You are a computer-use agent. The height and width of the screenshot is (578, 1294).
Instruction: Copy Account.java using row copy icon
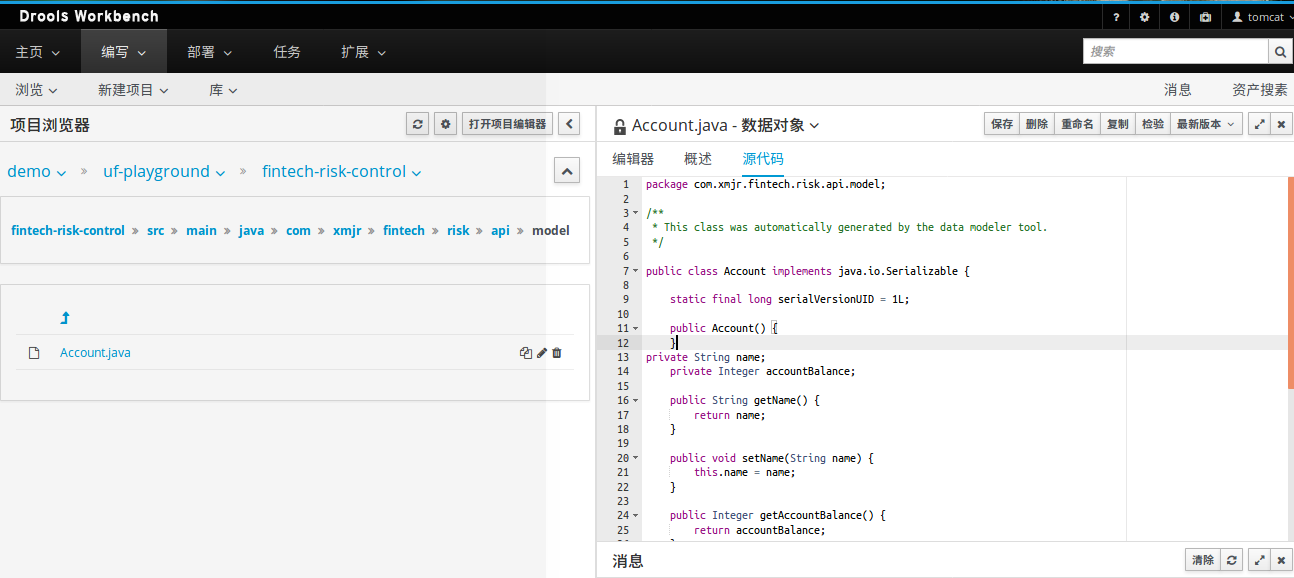pyautogui.click(x=526, y=353)
